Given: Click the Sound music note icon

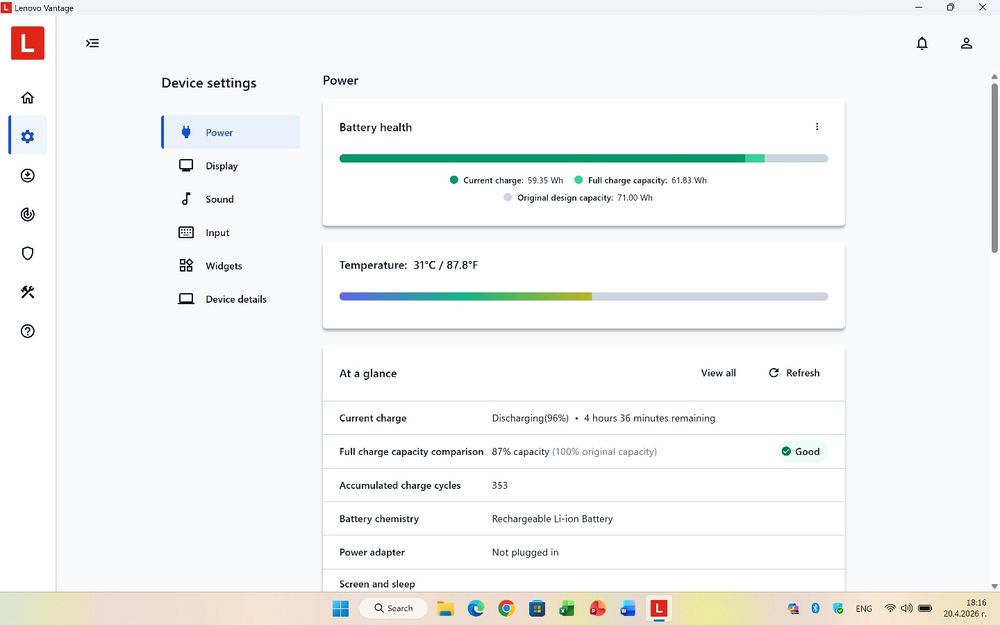Looking at the screenshot, I should [x=186, y=198].
